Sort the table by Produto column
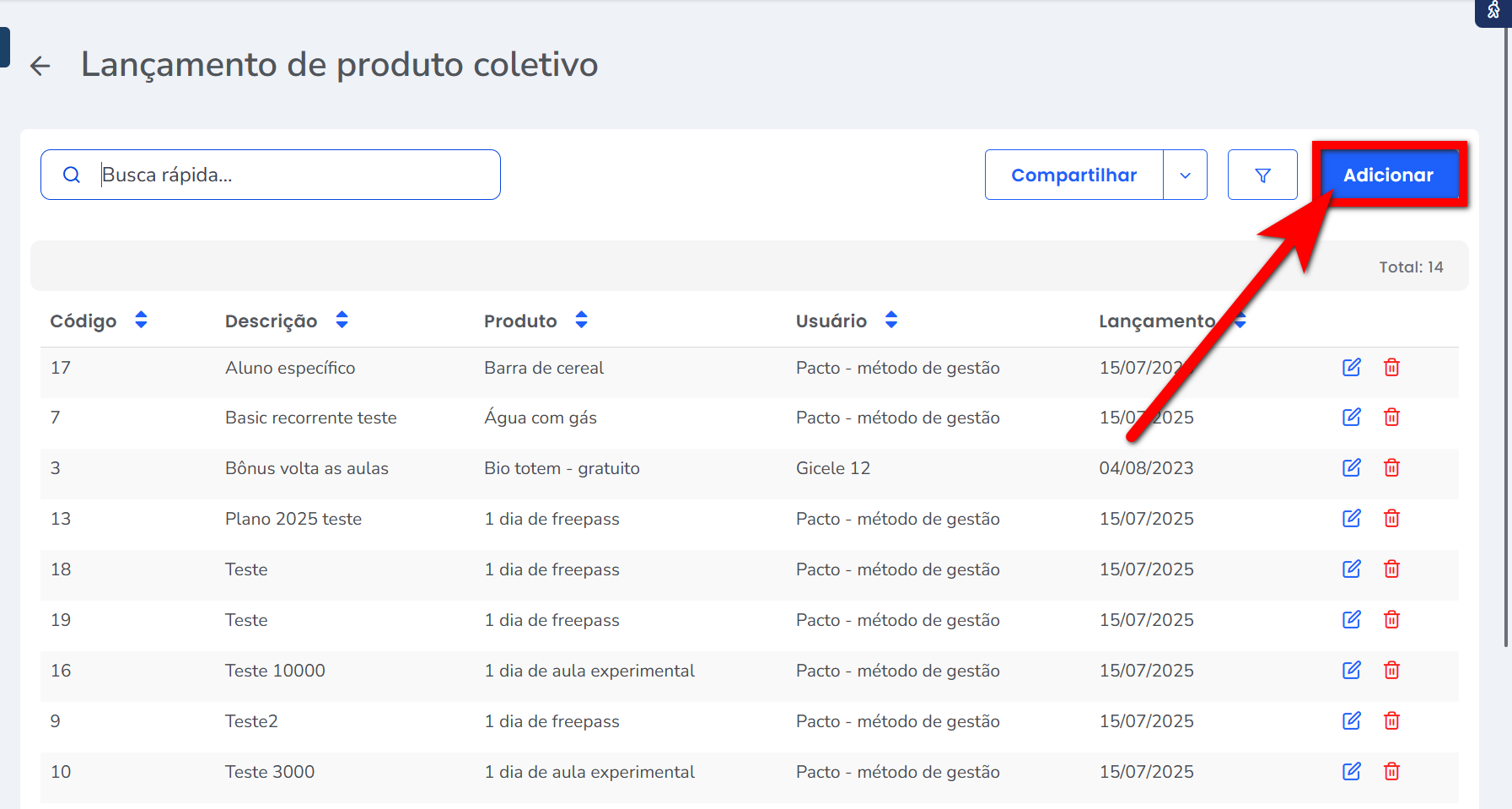Image resolution: width=1512 pixels, height=809 pixels. tap(581, 321)
